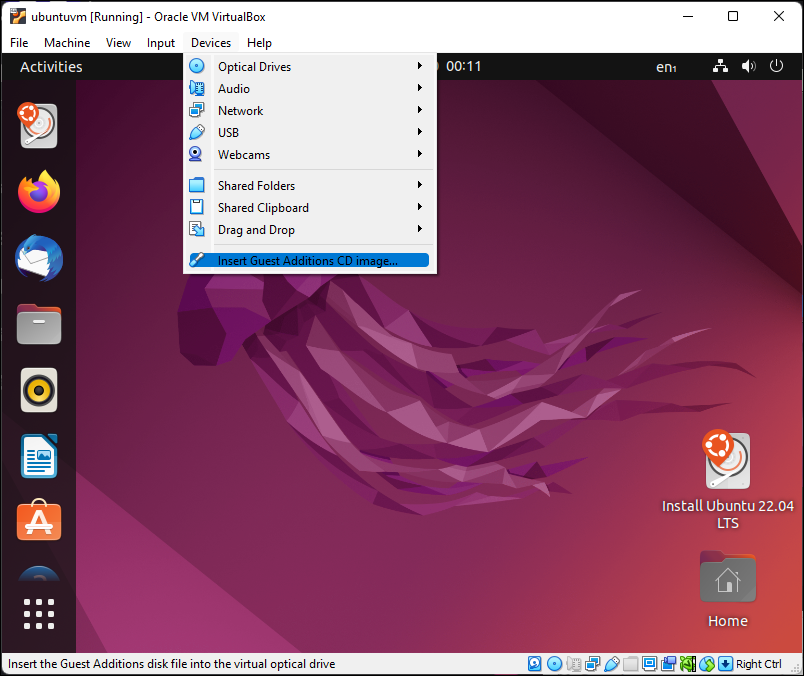Select Insert Guest Additions CD image
This screenshot has height=676, width=804.
(308, 261)
